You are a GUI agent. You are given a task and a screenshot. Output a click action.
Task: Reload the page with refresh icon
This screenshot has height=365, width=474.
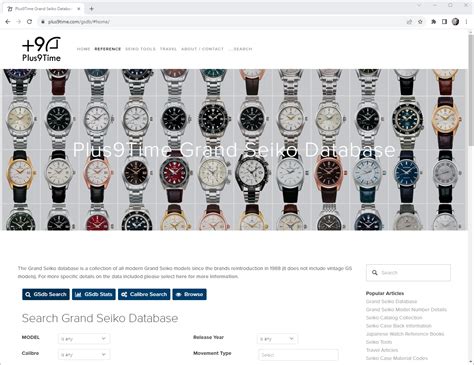tap(29, 22)
